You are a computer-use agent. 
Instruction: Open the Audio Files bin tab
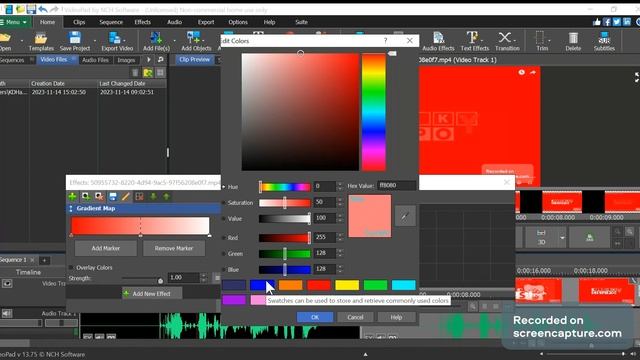(x=95, y=60)
